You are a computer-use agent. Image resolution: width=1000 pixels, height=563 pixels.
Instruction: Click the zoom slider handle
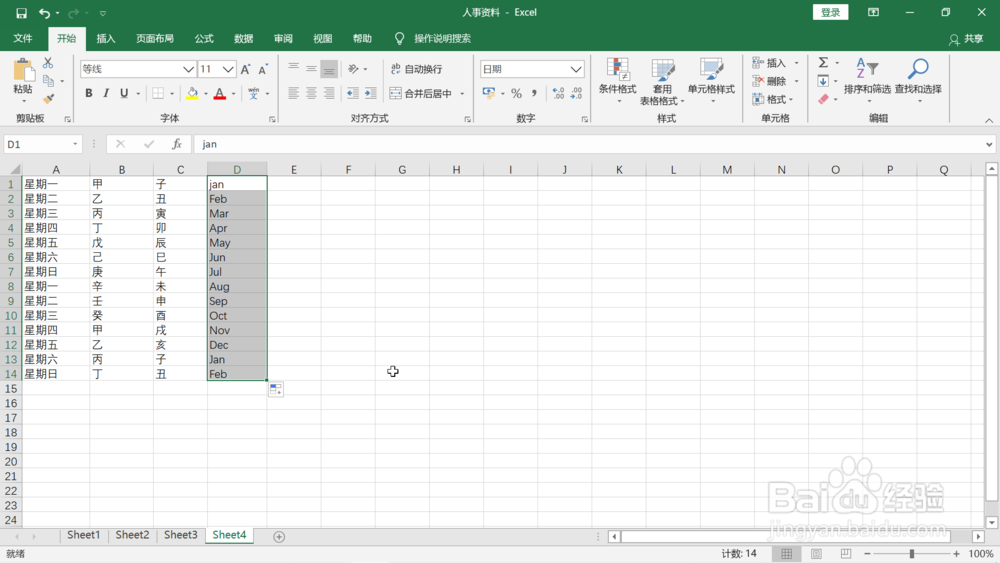pyautogui.click(x=911, y=553)
